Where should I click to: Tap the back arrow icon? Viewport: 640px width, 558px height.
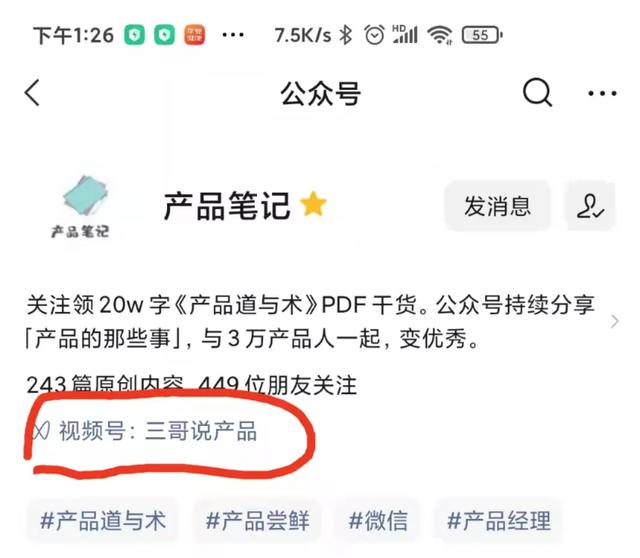point(32,93)
